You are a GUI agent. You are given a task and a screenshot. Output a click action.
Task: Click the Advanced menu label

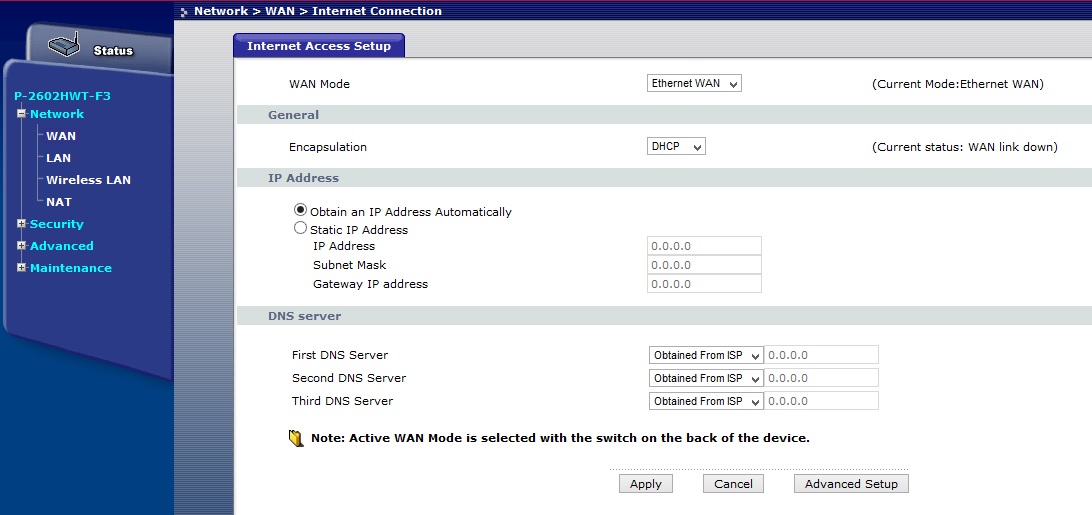(61, 246)
